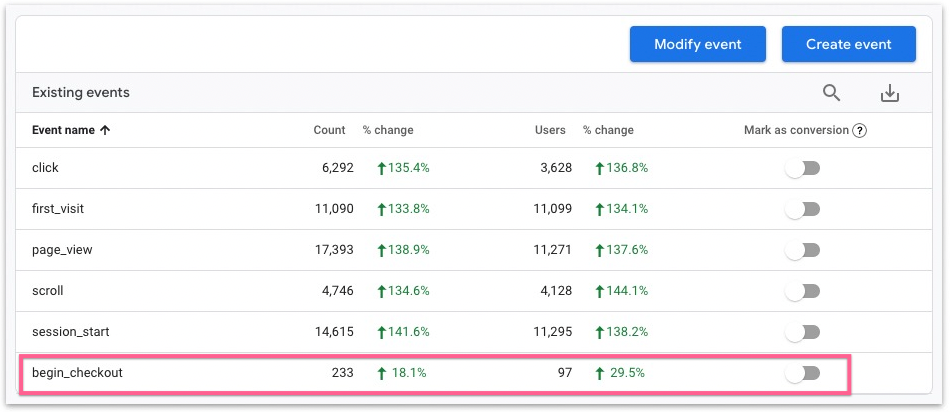This screenshot has height=412, width=950.
Task: Click the Modify event button
Action: point(697,44)
